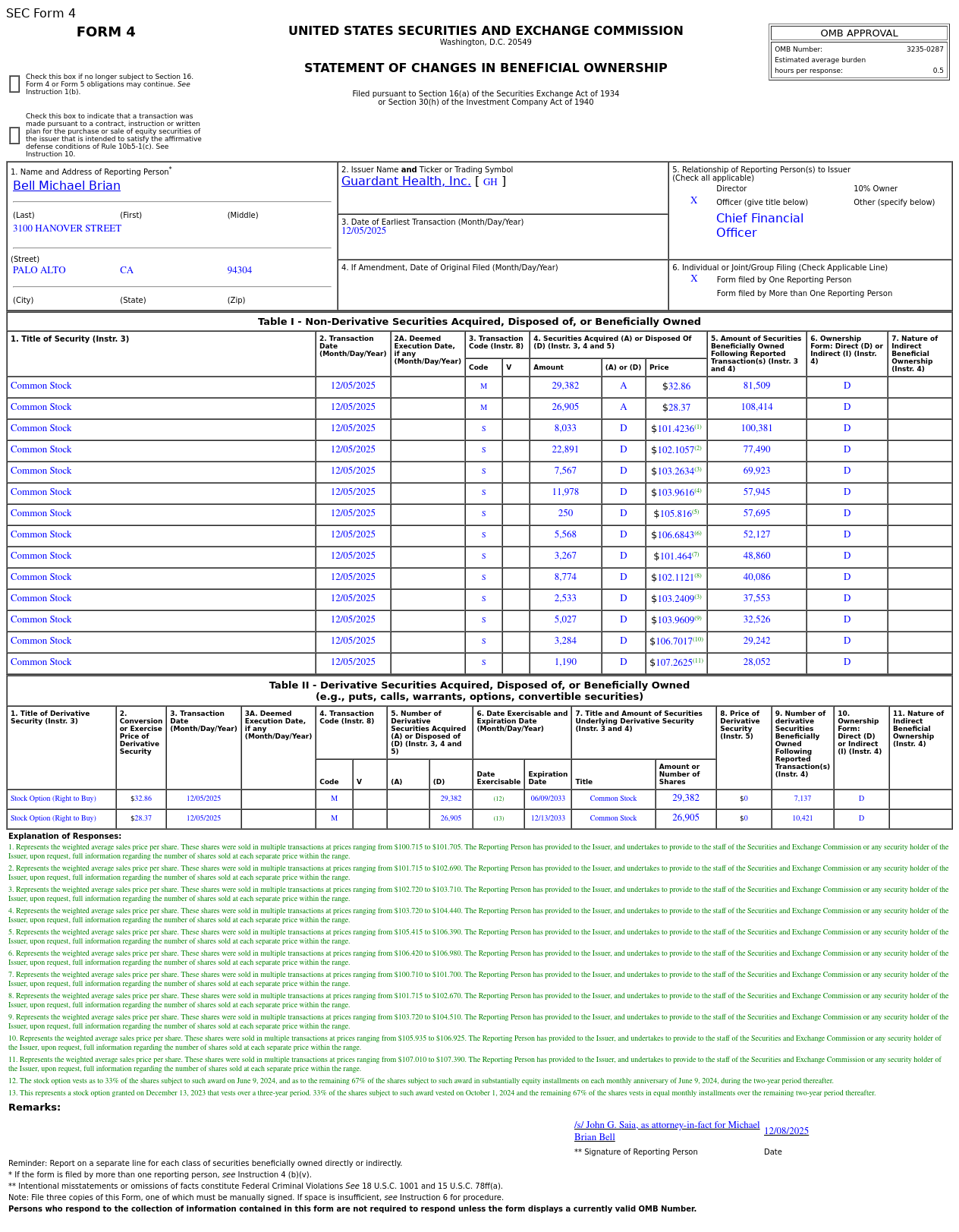The image size is (959, 1232).
Task: Click the $32.86 Stock Option row title
Action: point(53,799)
